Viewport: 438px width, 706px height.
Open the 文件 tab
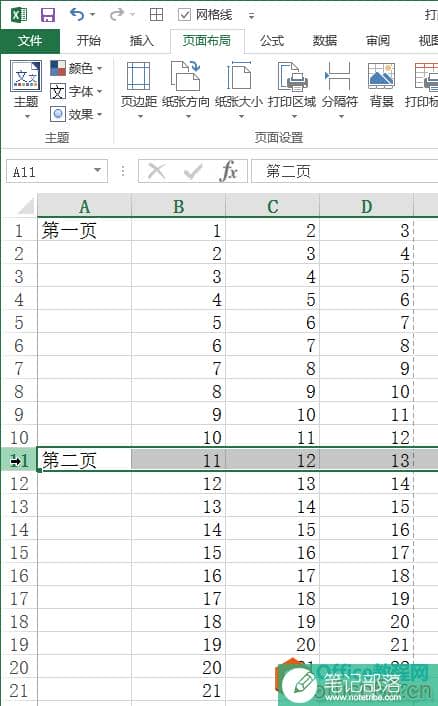pos(30,41)
